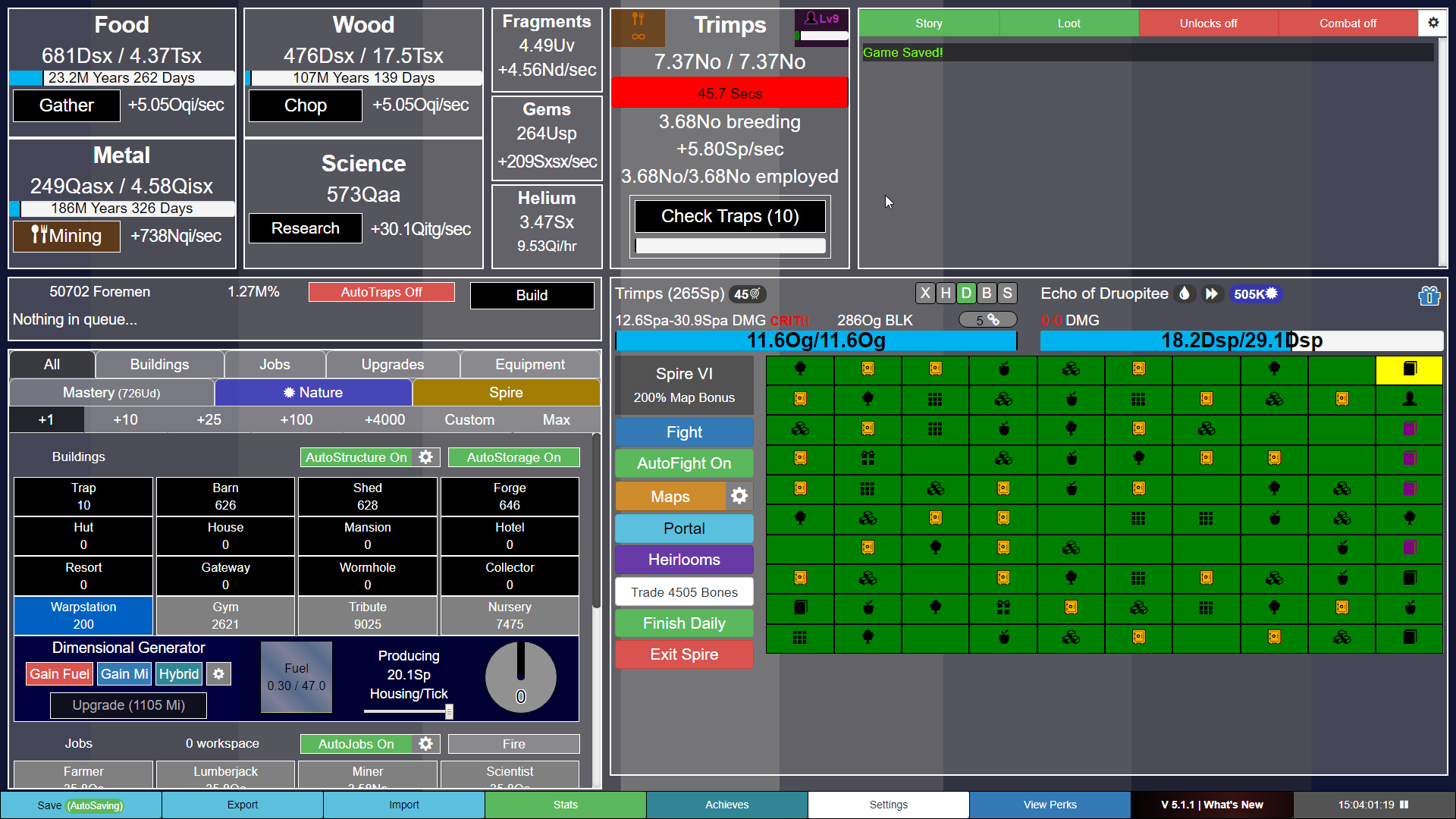Click the AutoFight On toggle button
The height and width of the screenshot is (819, 1456).
coord(684,463)
